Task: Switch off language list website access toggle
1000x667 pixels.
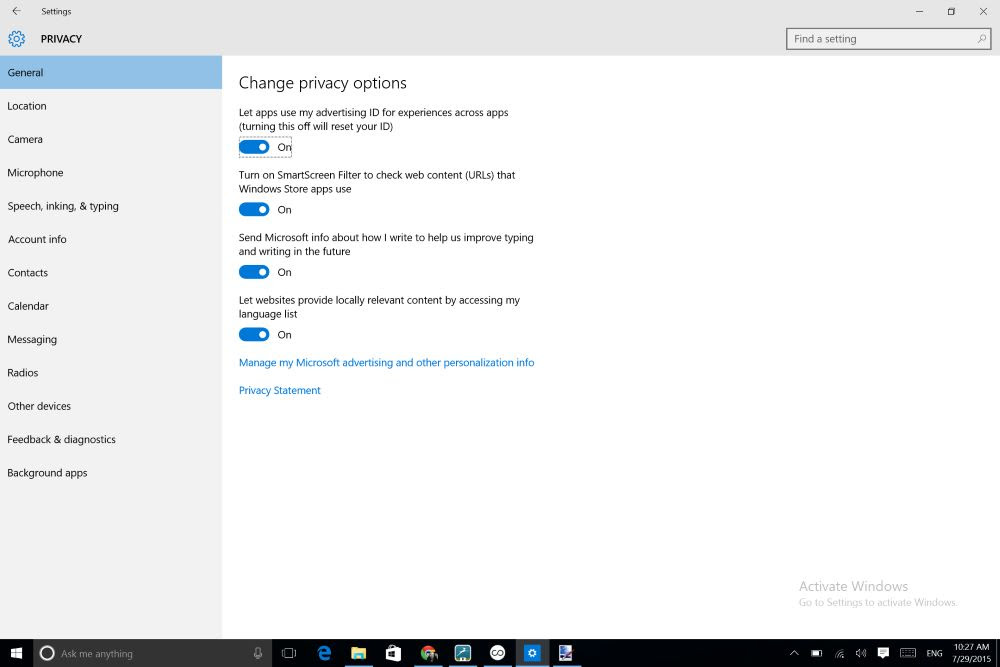Action: (254, 335)
